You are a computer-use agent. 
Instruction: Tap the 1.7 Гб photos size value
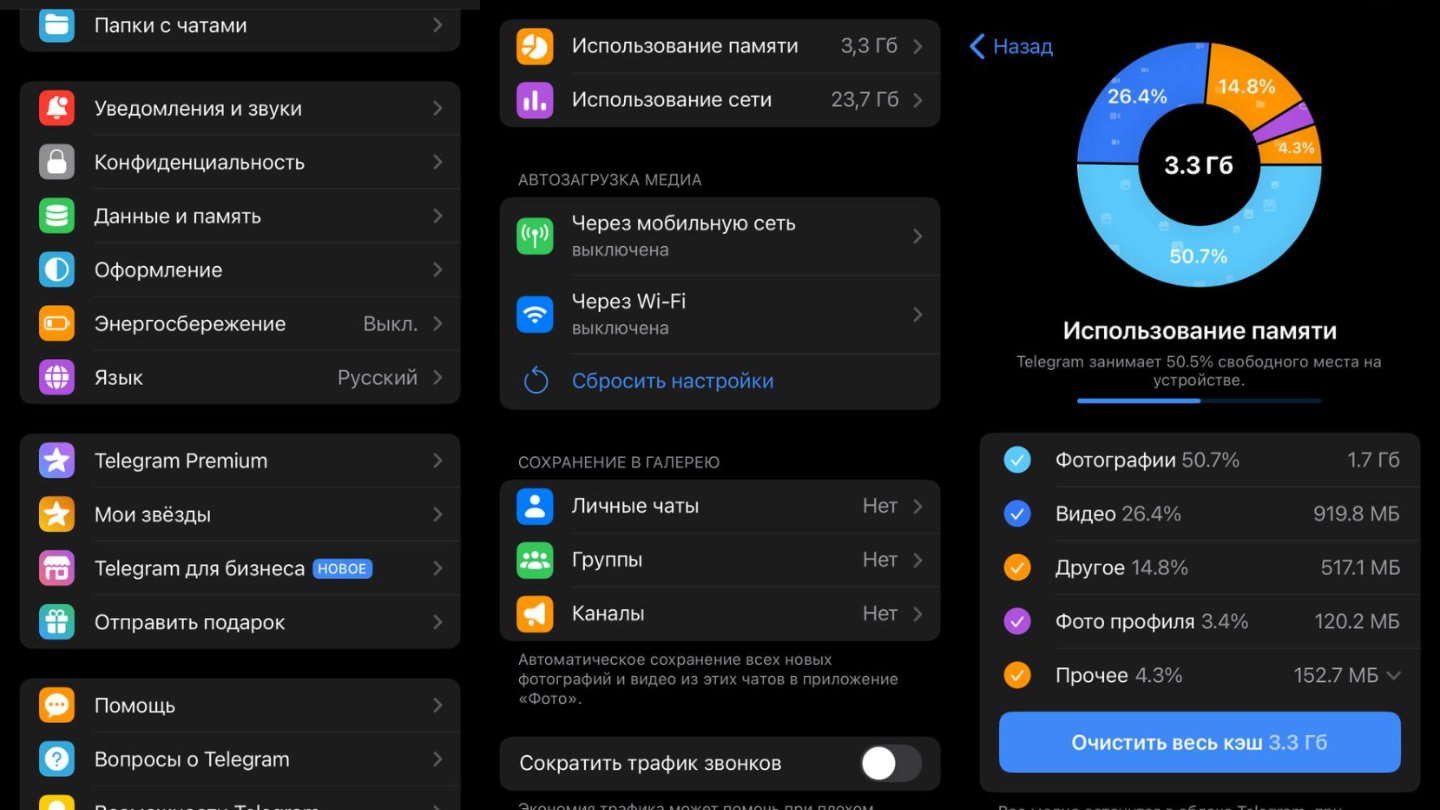coord(1373,460)
